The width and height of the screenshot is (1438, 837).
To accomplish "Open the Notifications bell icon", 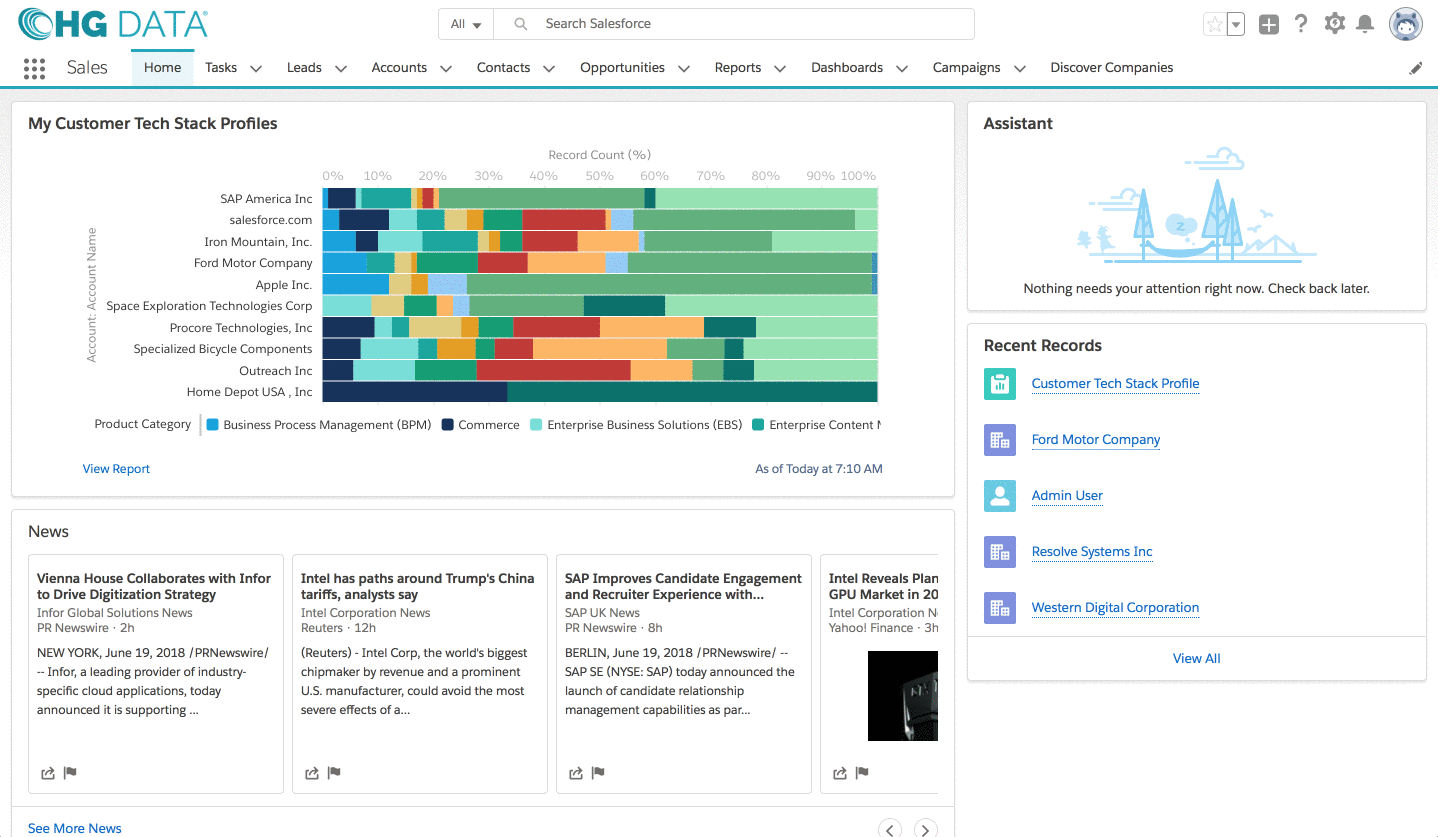I will click(1367, 24).
